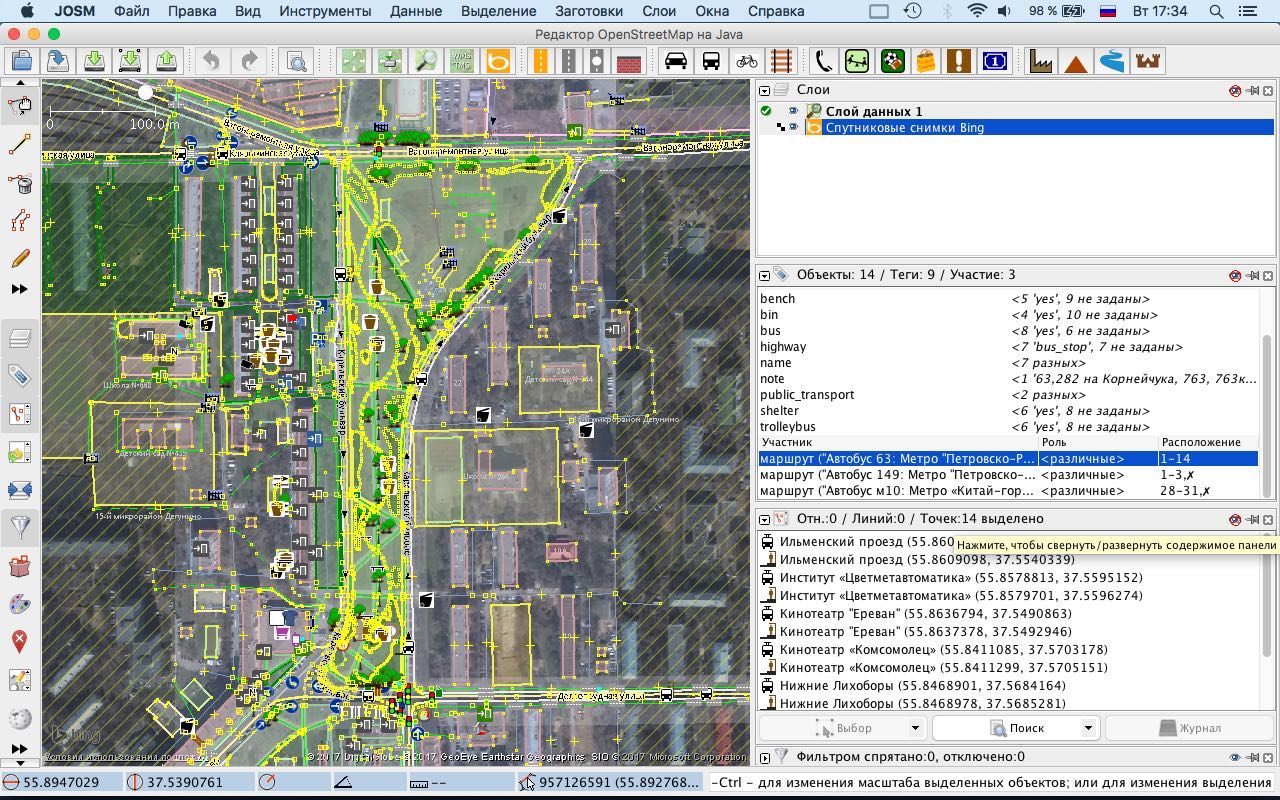Toggle the Filter panel funnel button
This screenshot has height=800, width=1280.
coord(20,527)
